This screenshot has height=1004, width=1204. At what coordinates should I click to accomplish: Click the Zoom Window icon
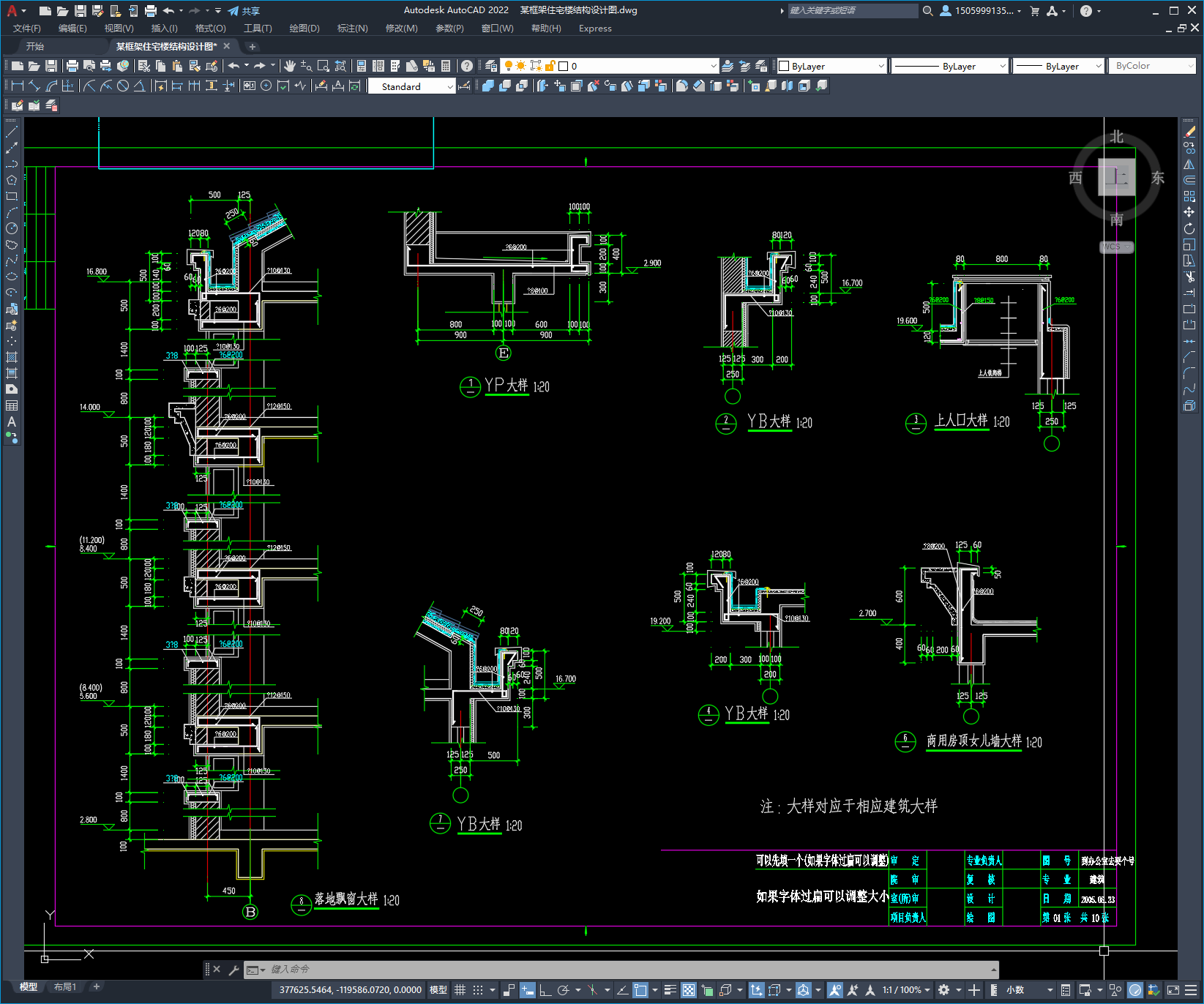(x=324, y=66)
